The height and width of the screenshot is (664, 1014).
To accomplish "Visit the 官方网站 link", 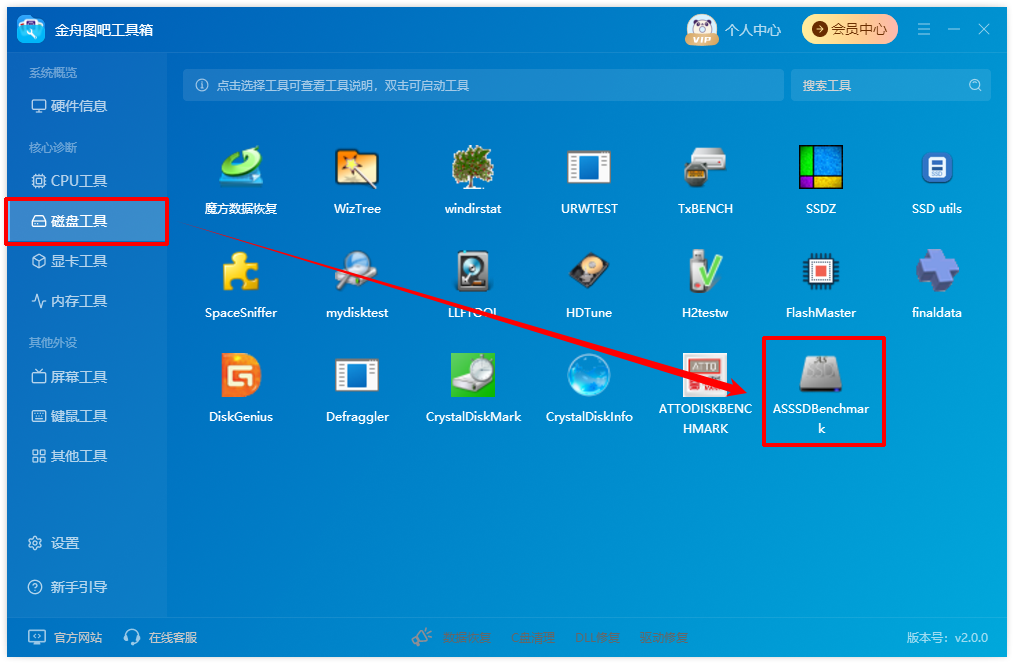I will pyautogui.click(x=65, y=637).
